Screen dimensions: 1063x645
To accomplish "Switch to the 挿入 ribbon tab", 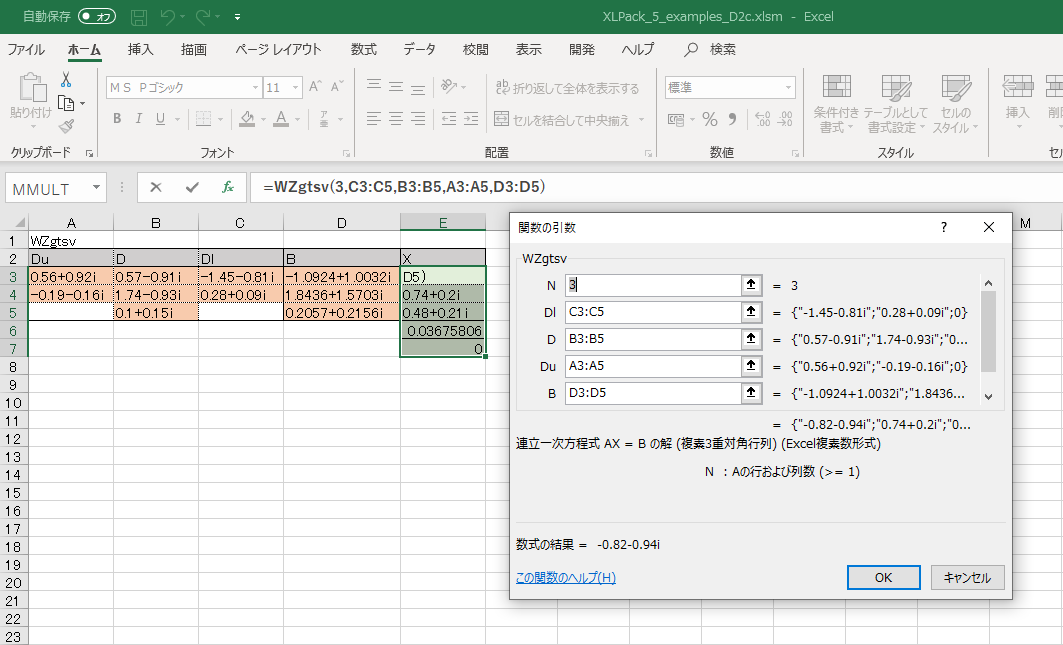I will (x=141, y=49).
